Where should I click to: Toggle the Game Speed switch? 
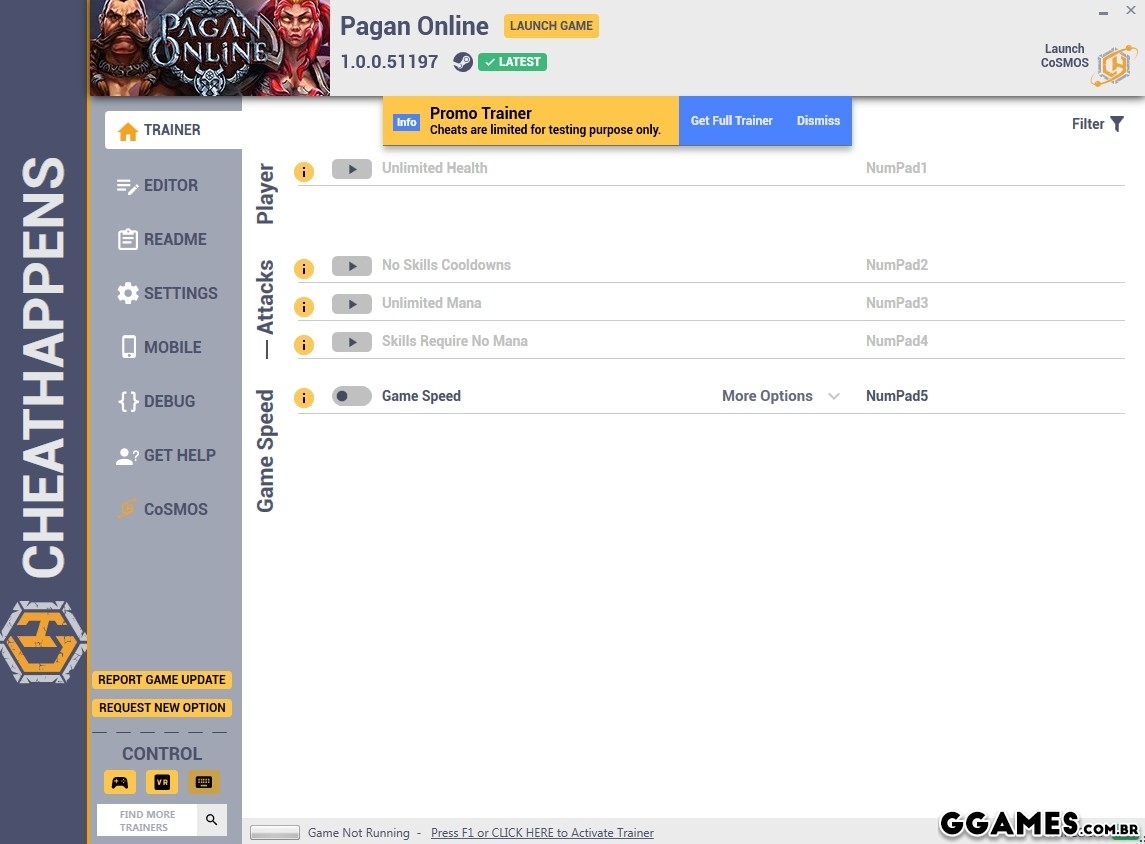(x=351, y=396)
